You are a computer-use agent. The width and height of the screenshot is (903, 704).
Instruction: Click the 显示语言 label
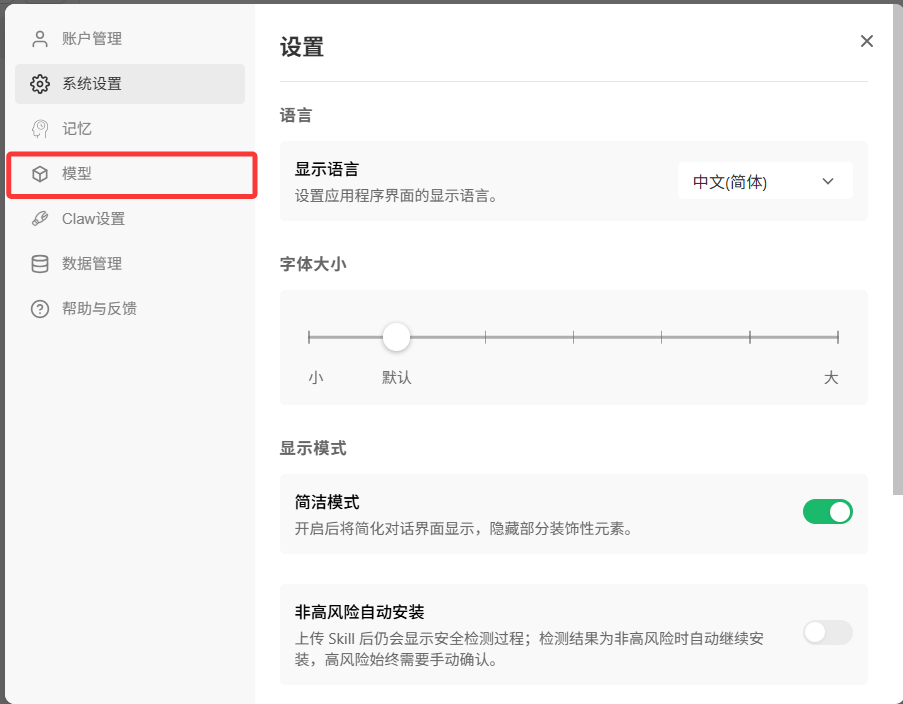click(327, 169)
